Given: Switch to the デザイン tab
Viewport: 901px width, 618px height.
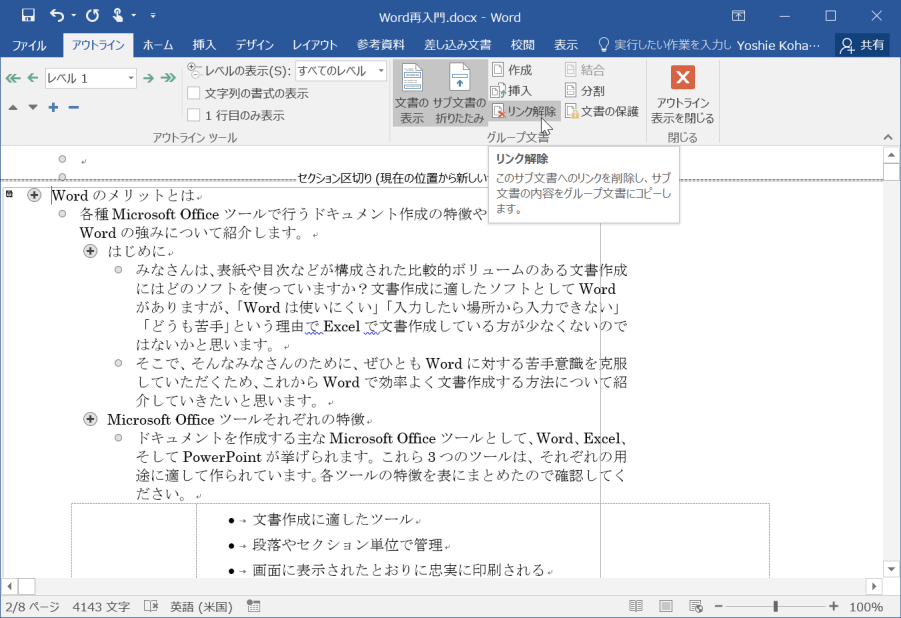Looking at the screenshot, I should coord(255,45).
